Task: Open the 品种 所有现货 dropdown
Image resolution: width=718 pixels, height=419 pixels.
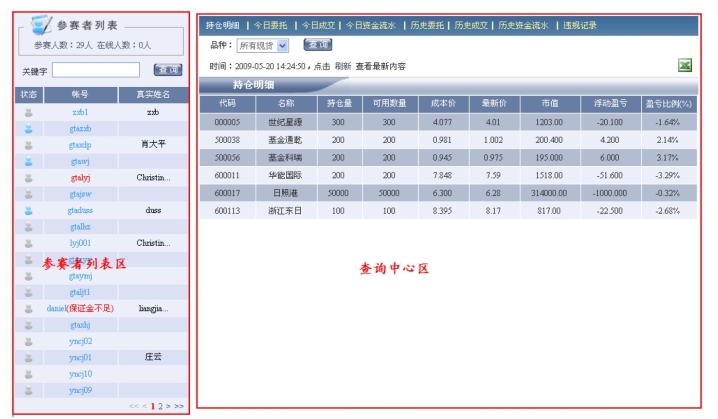Action: coord(263,45)
